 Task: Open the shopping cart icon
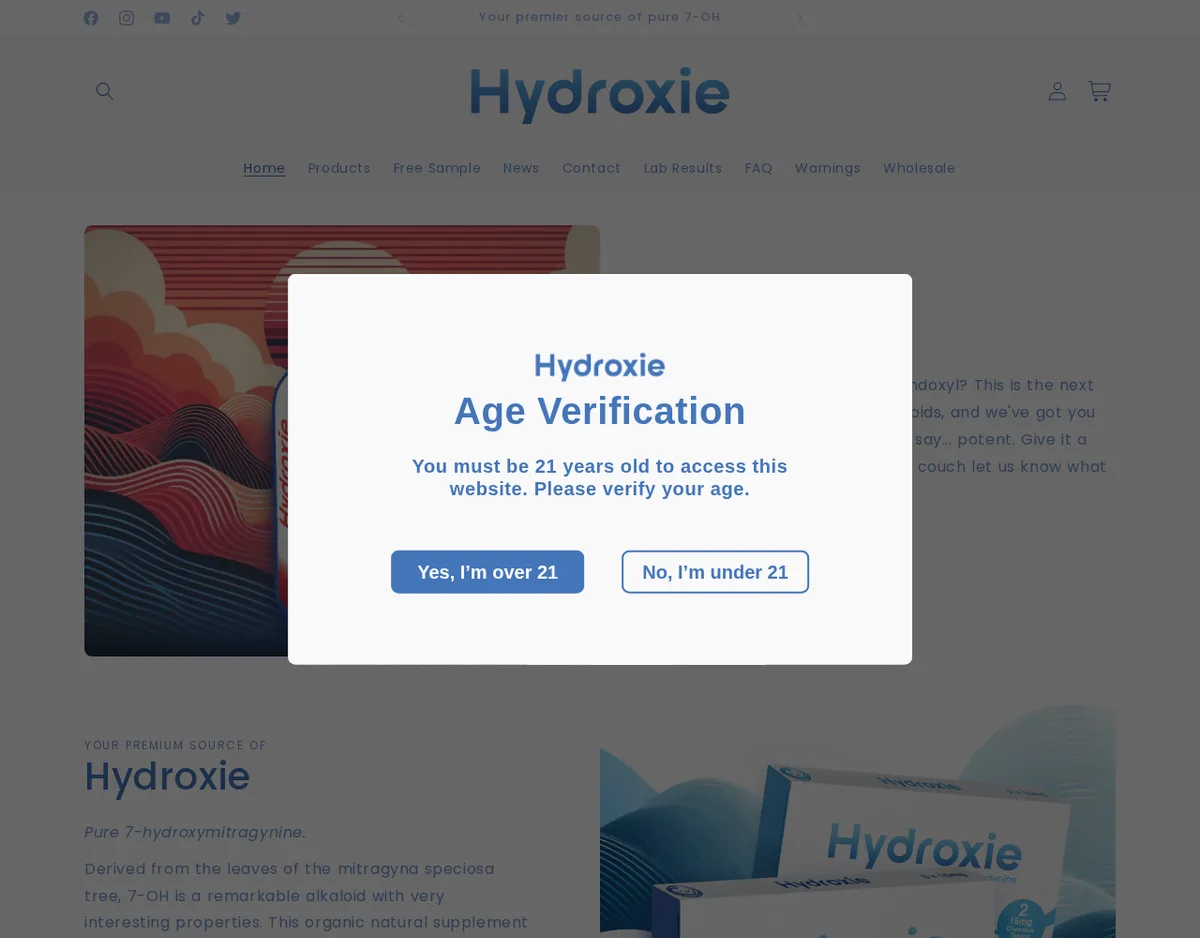tap(1099, 91)
